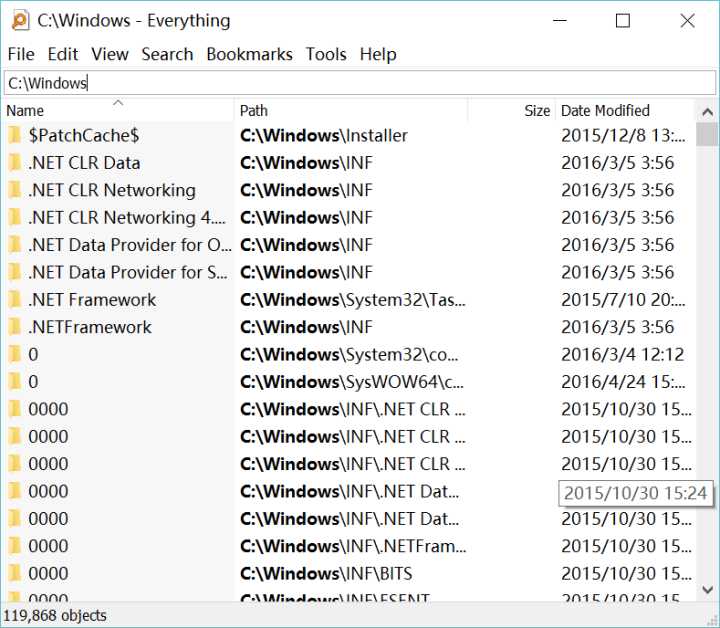Viewport: 720px width, 628px height.
Task: Select the .NET CLR Data entry
Action: [x=84, y=163]
